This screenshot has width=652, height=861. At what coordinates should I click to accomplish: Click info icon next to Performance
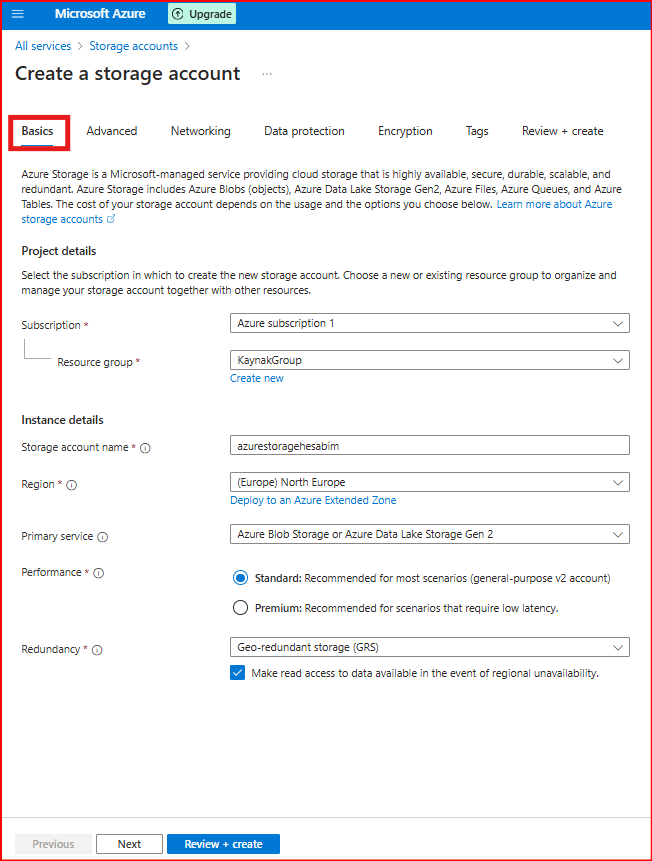pyautogui.click(x=98, y=574)
